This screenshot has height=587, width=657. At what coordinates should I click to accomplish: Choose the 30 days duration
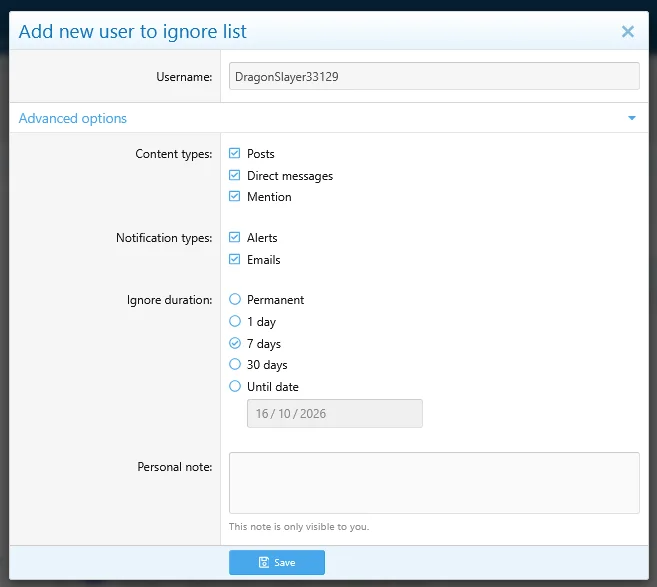click(235, 364)
